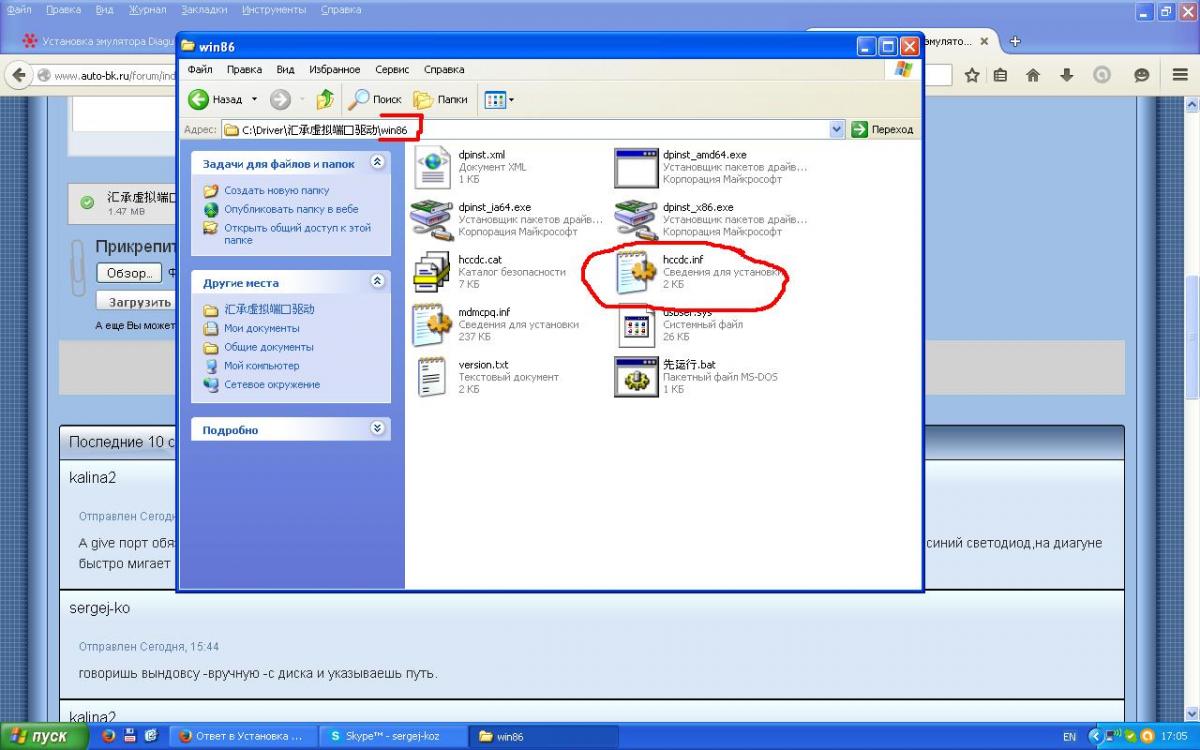This screenshot has height=750, width=1200.
Task: Click the Пуск start button
Action: [40, 736]
